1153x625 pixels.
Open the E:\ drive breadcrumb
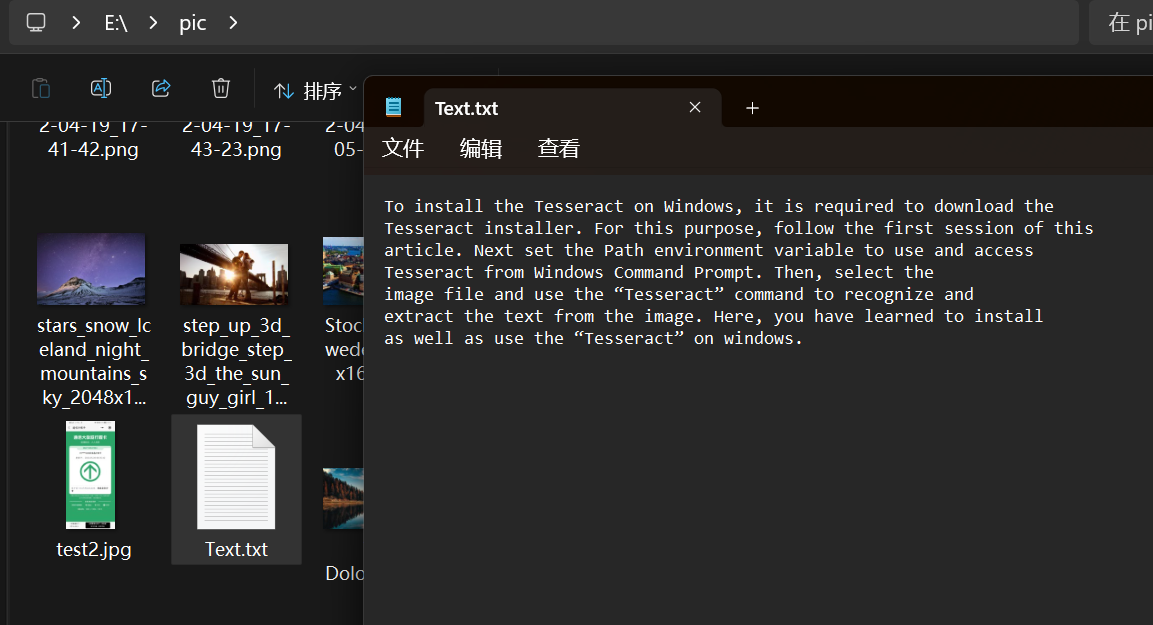115,23
